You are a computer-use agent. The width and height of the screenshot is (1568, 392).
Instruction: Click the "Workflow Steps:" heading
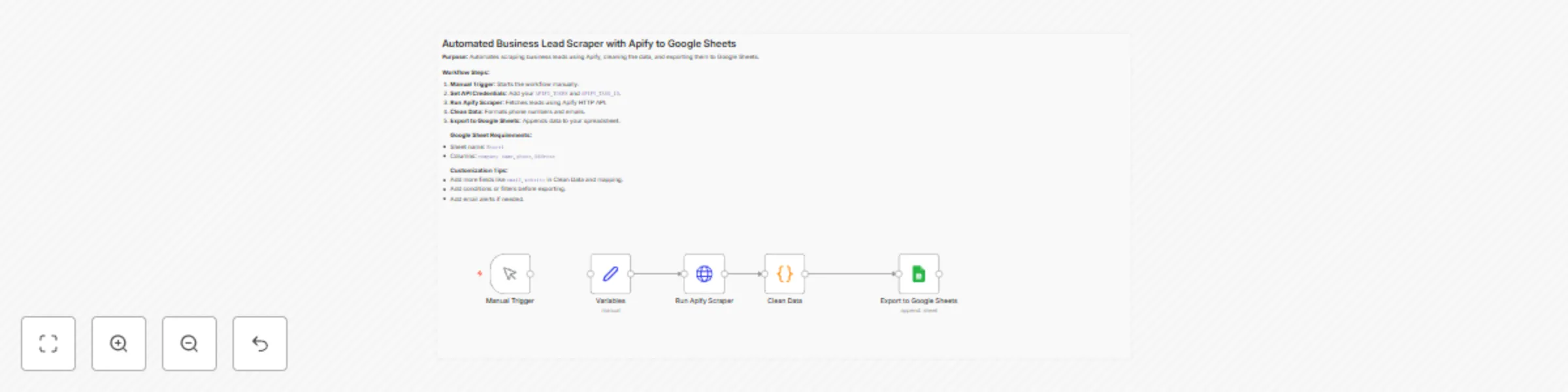point(466,73)
